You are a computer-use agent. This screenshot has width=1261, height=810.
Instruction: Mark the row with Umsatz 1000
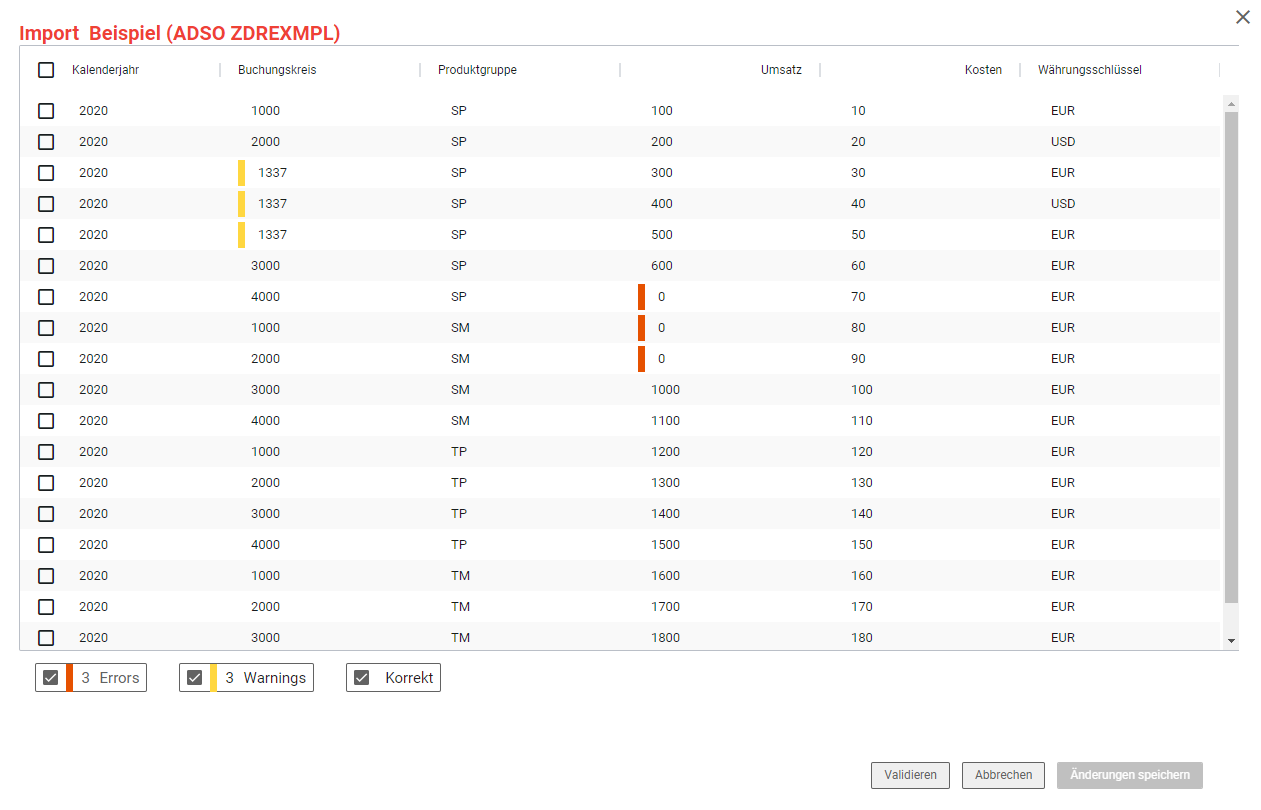click(46, 390)
